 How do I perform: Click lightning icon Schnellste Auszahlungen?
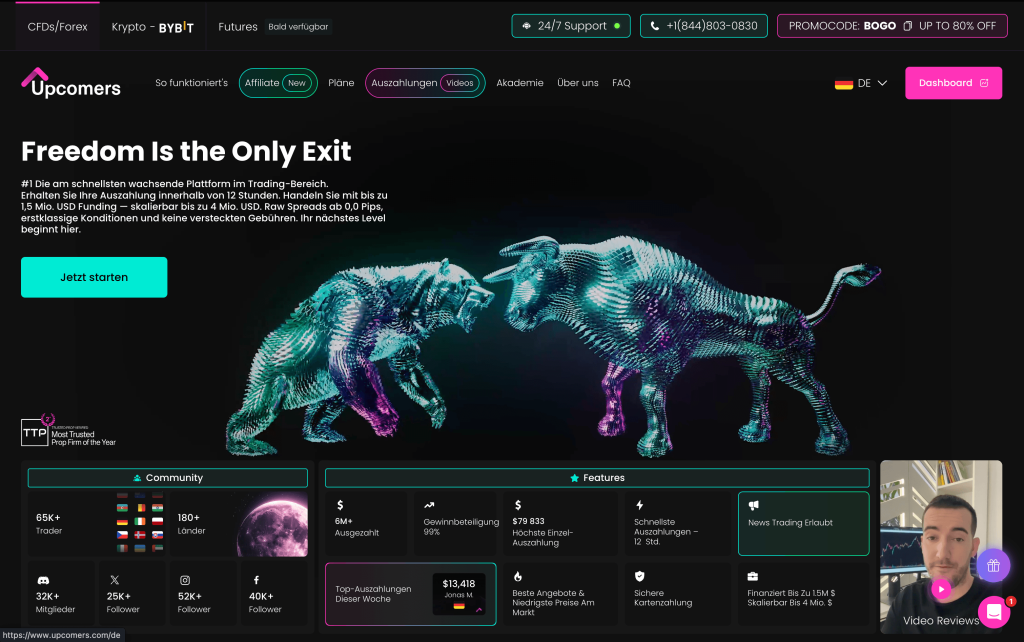[640, 505]
